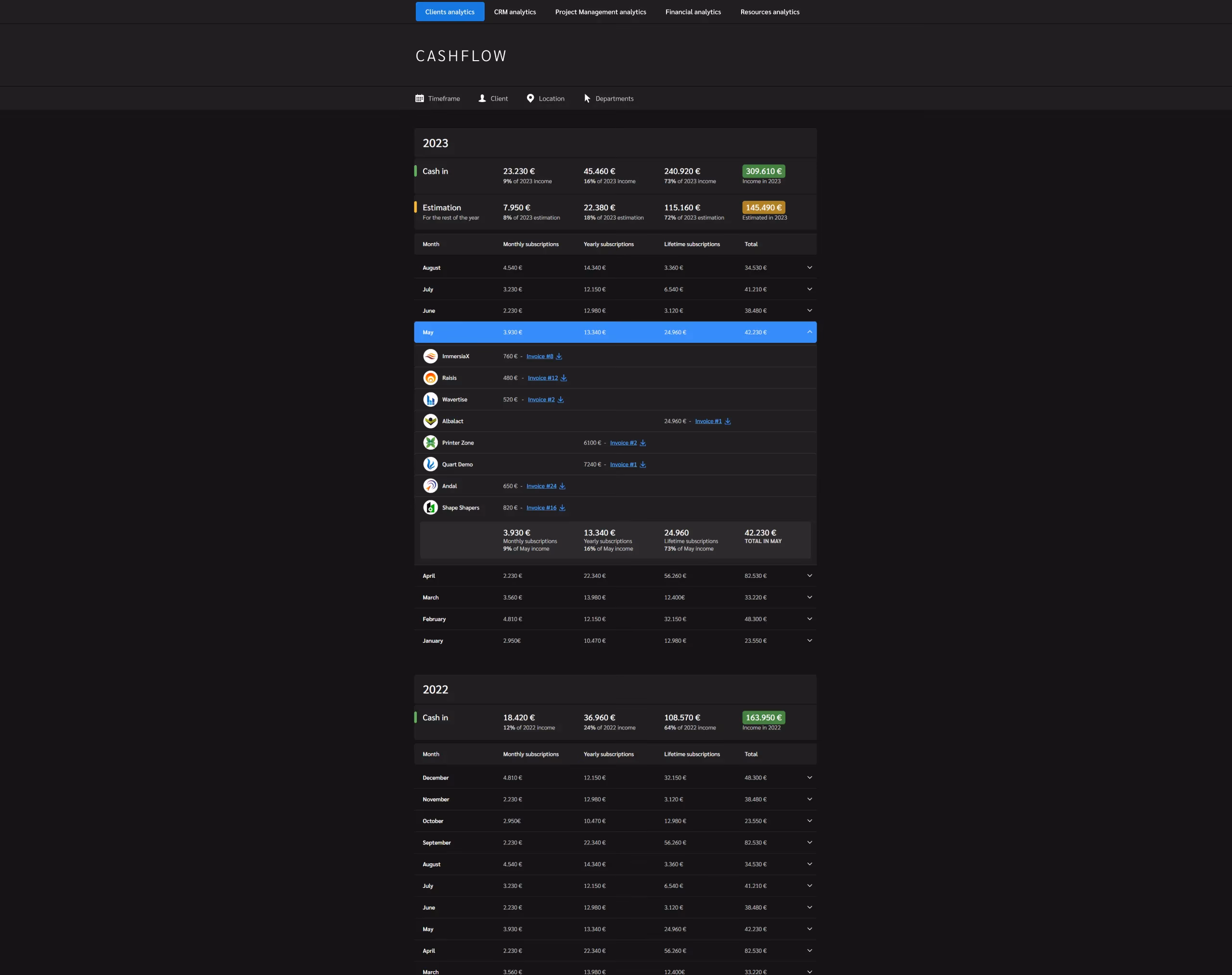The height and width of the screenshot is (975, 1232).
Task: Download Quart Demo Invoice #1 via arrow icon
Action: [642, 465]
